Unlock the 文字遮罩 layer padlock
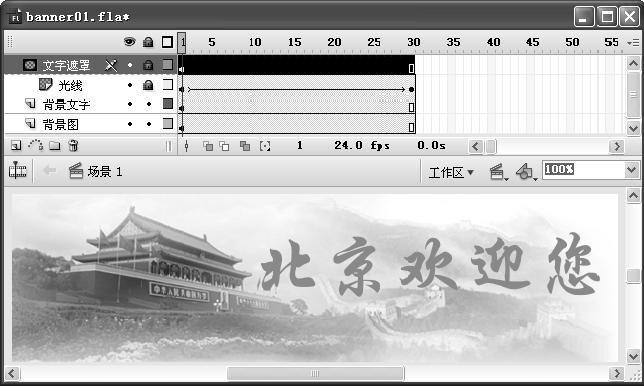 148,64
